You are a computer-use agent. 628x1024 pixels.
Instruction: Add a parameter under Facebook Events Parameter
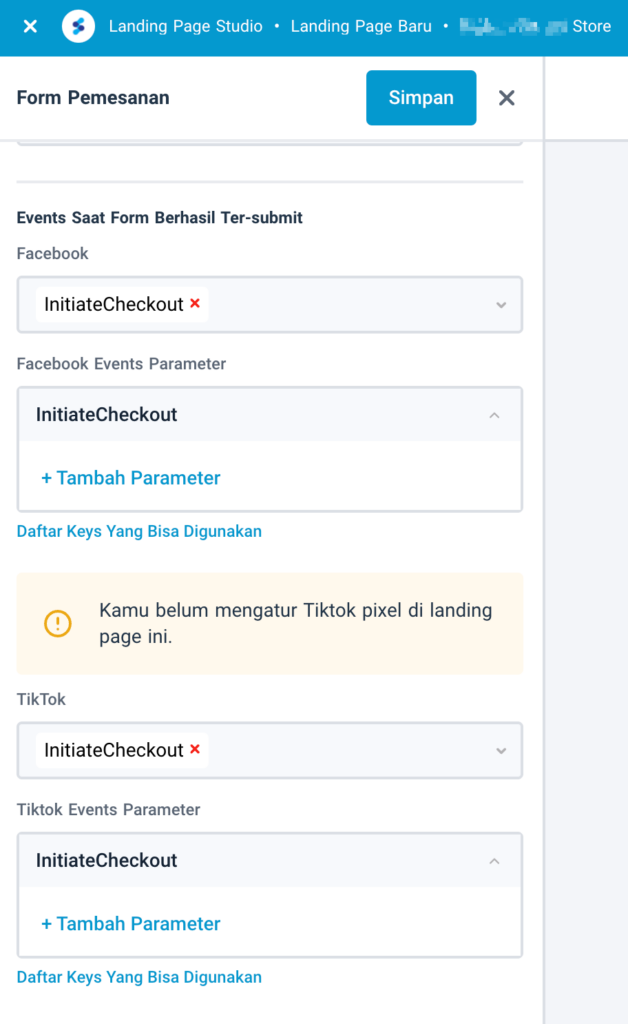point(130,478)
